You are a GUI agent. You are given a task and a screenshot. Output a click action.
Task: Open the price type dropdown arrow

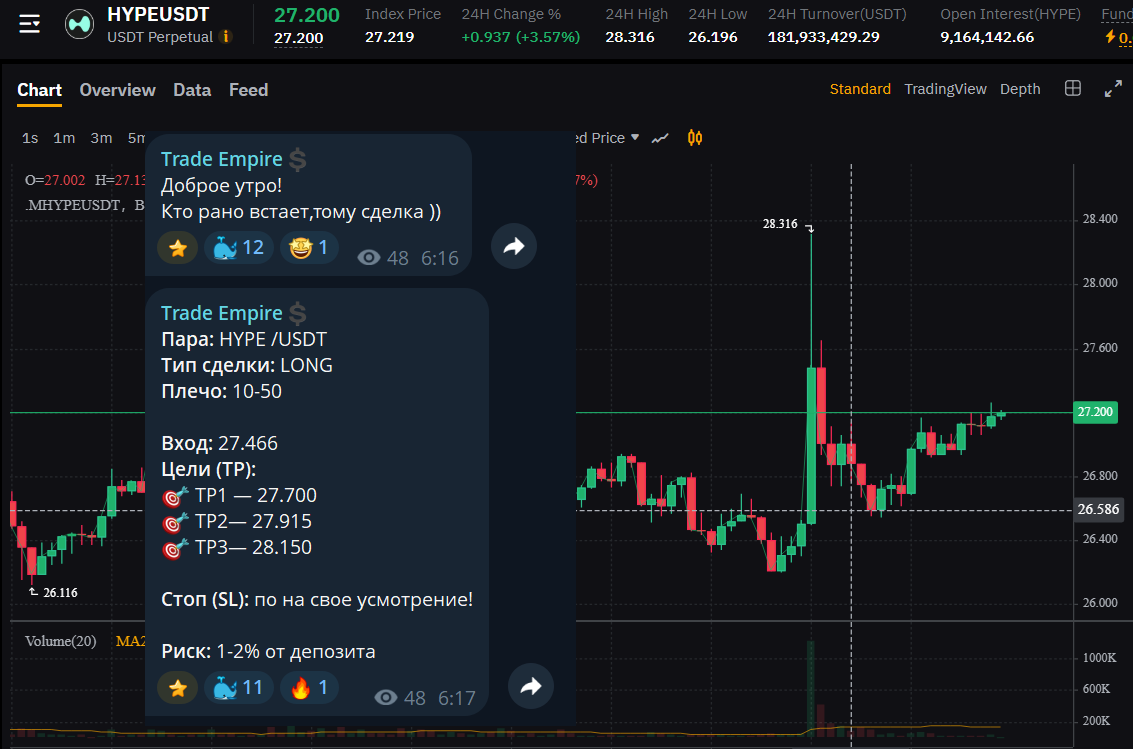tap(634, 138)
